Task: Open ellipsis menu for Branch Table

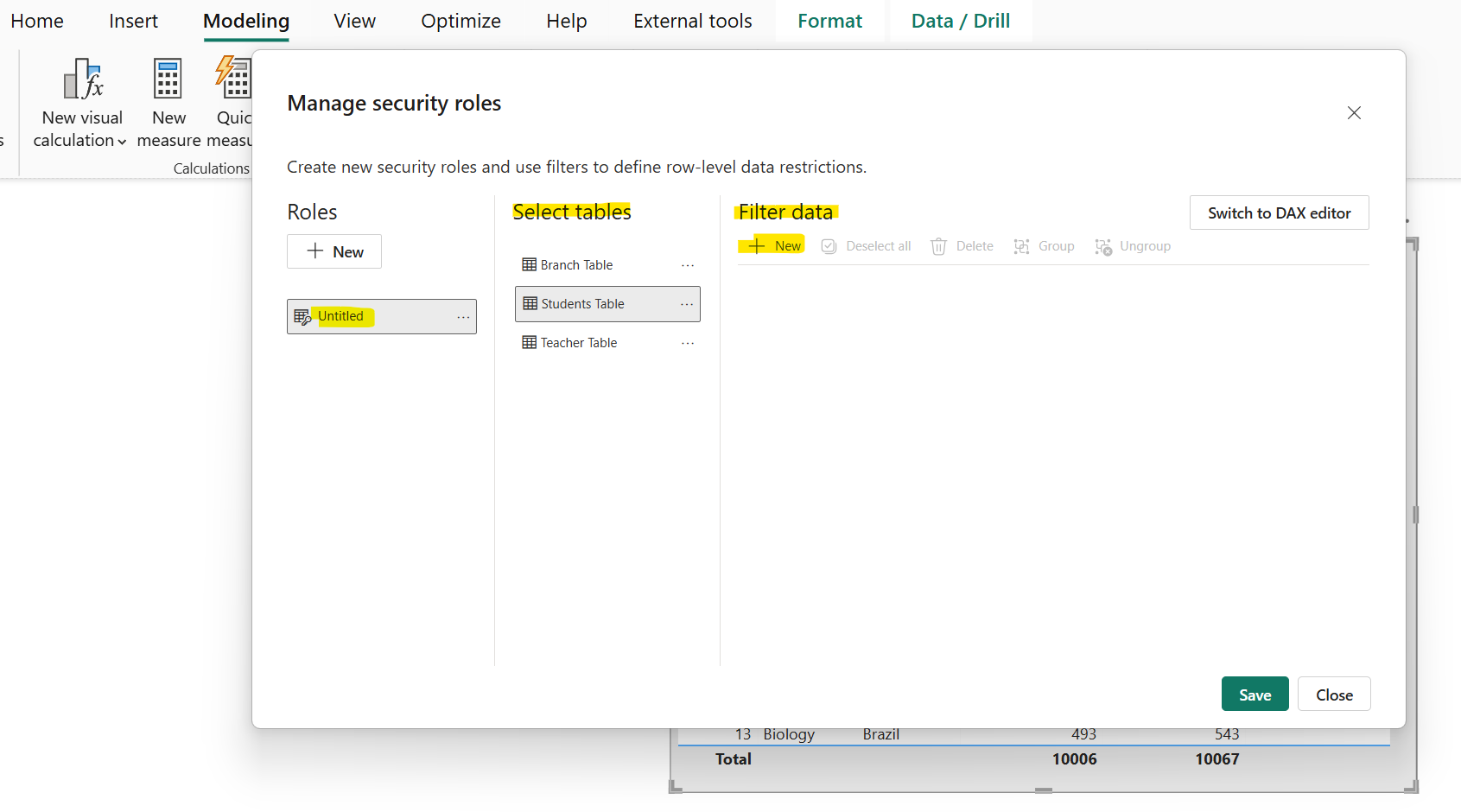Action: 688,265
